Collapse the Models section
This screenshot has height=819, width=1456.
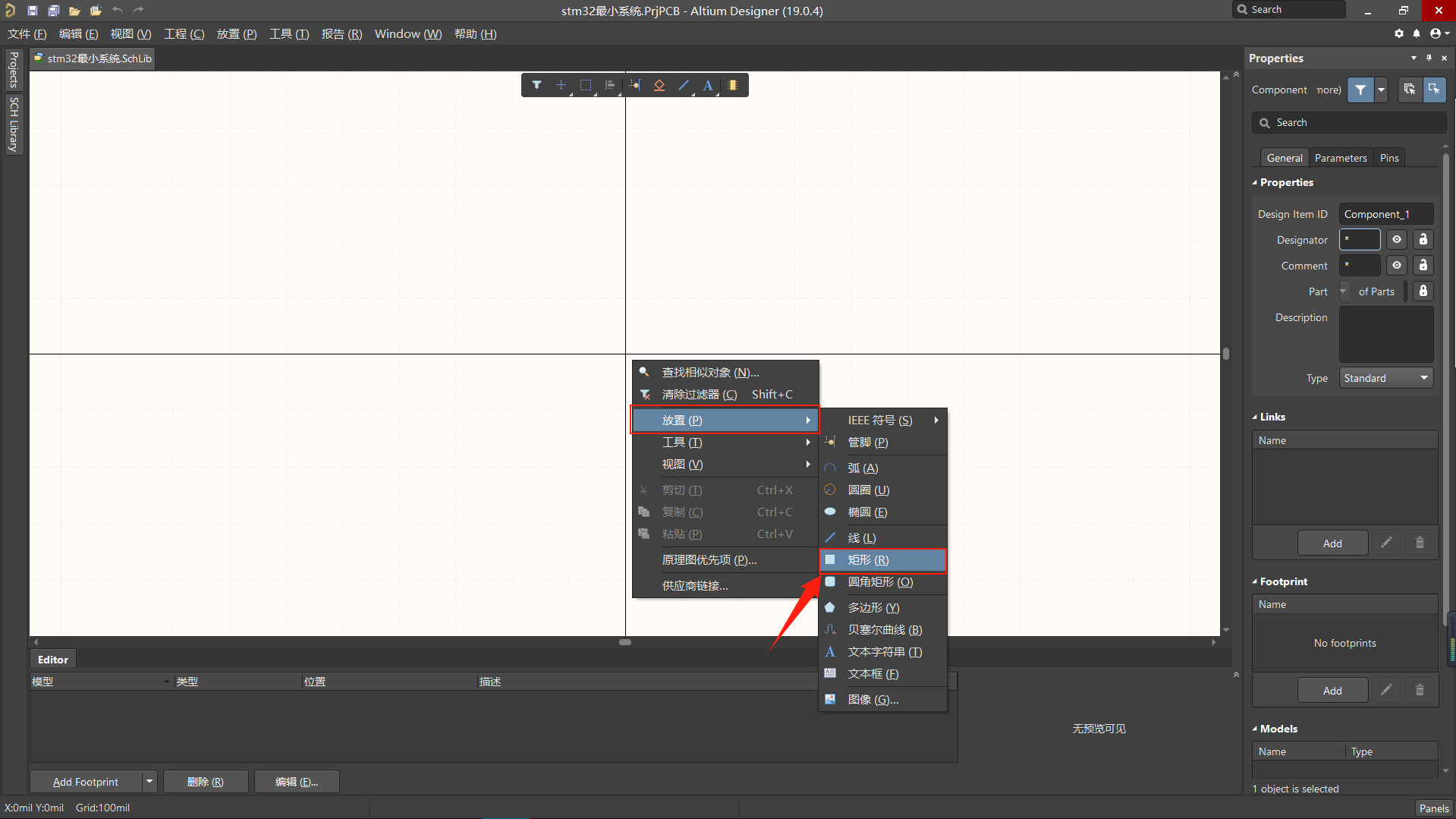pos(1254,729)
